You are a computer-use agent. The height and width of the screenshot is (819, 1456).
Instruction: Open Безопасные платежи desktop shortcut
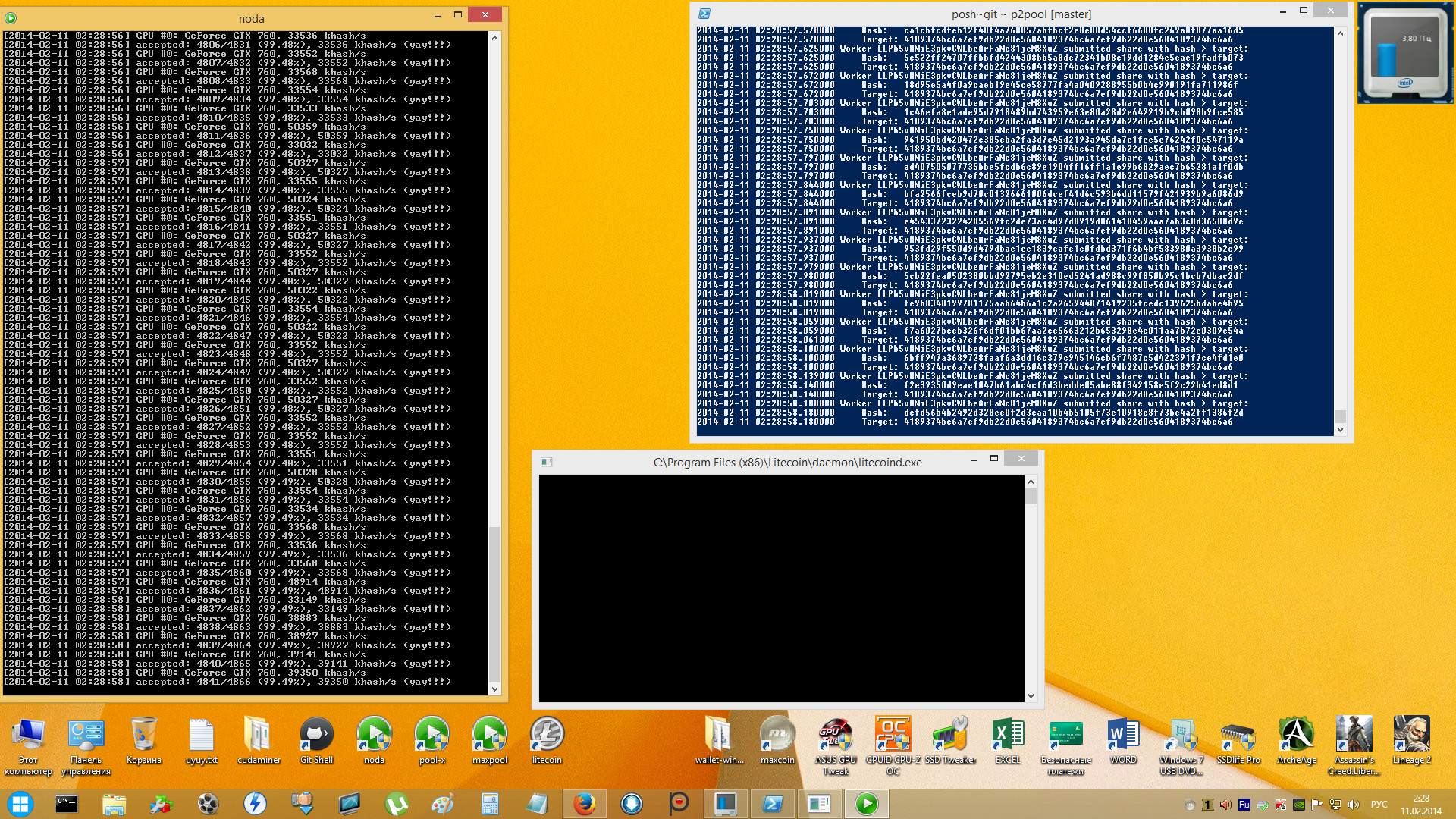[x=1065, y=746]
